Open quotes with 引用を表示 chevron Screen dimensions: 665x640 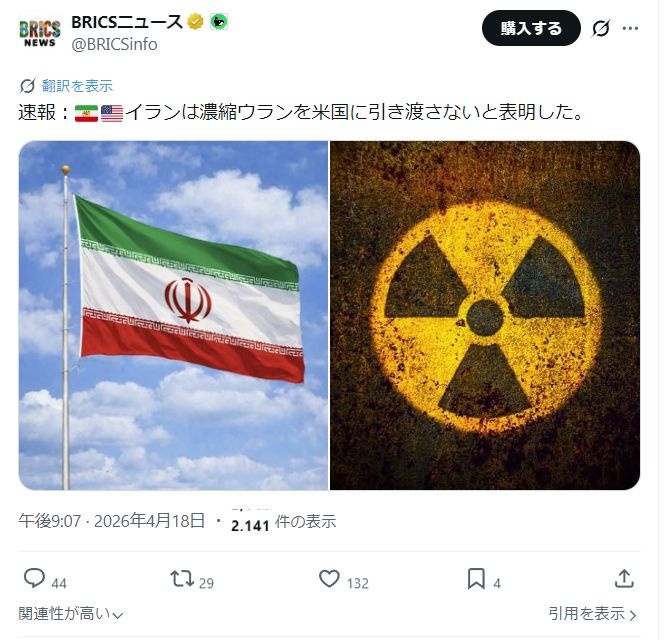point(592,614)
